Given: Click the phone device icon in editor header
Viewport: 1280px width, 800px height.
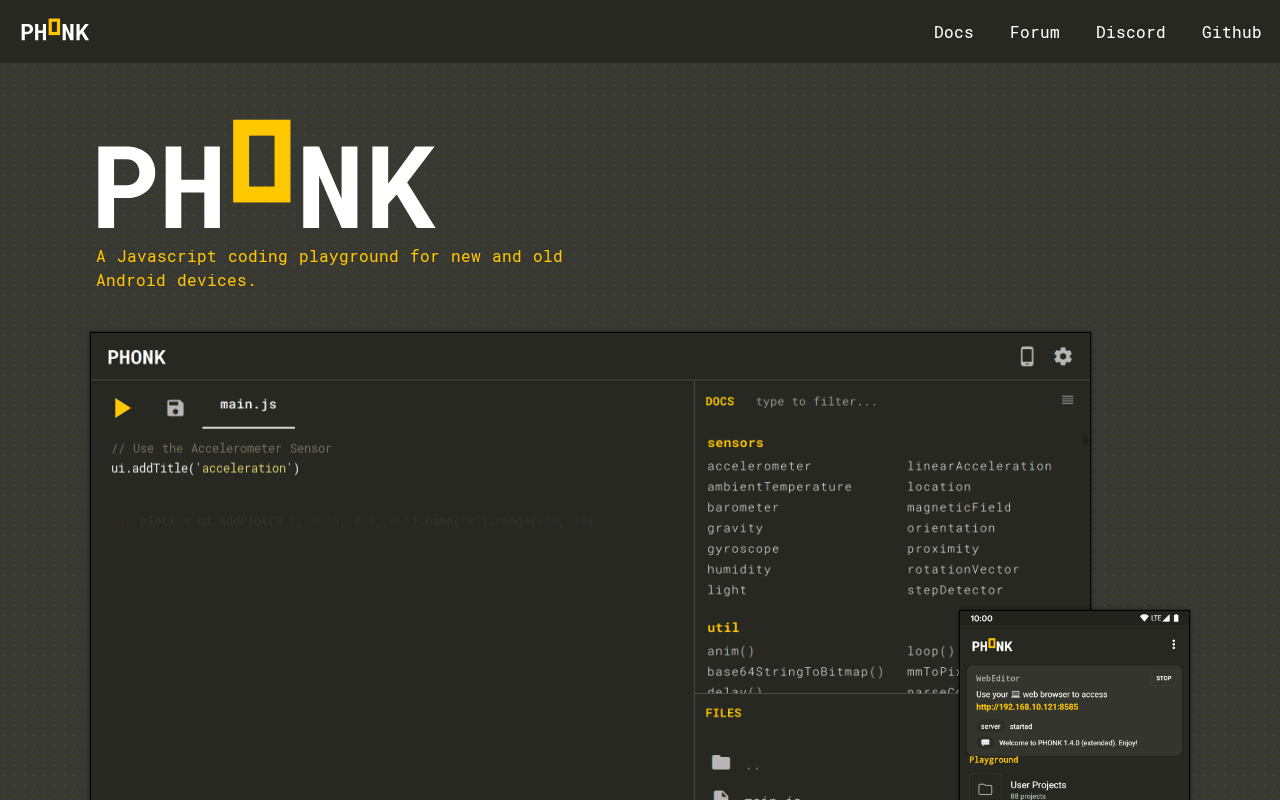Looking at the screenshot, I should tap(1027, 356).
